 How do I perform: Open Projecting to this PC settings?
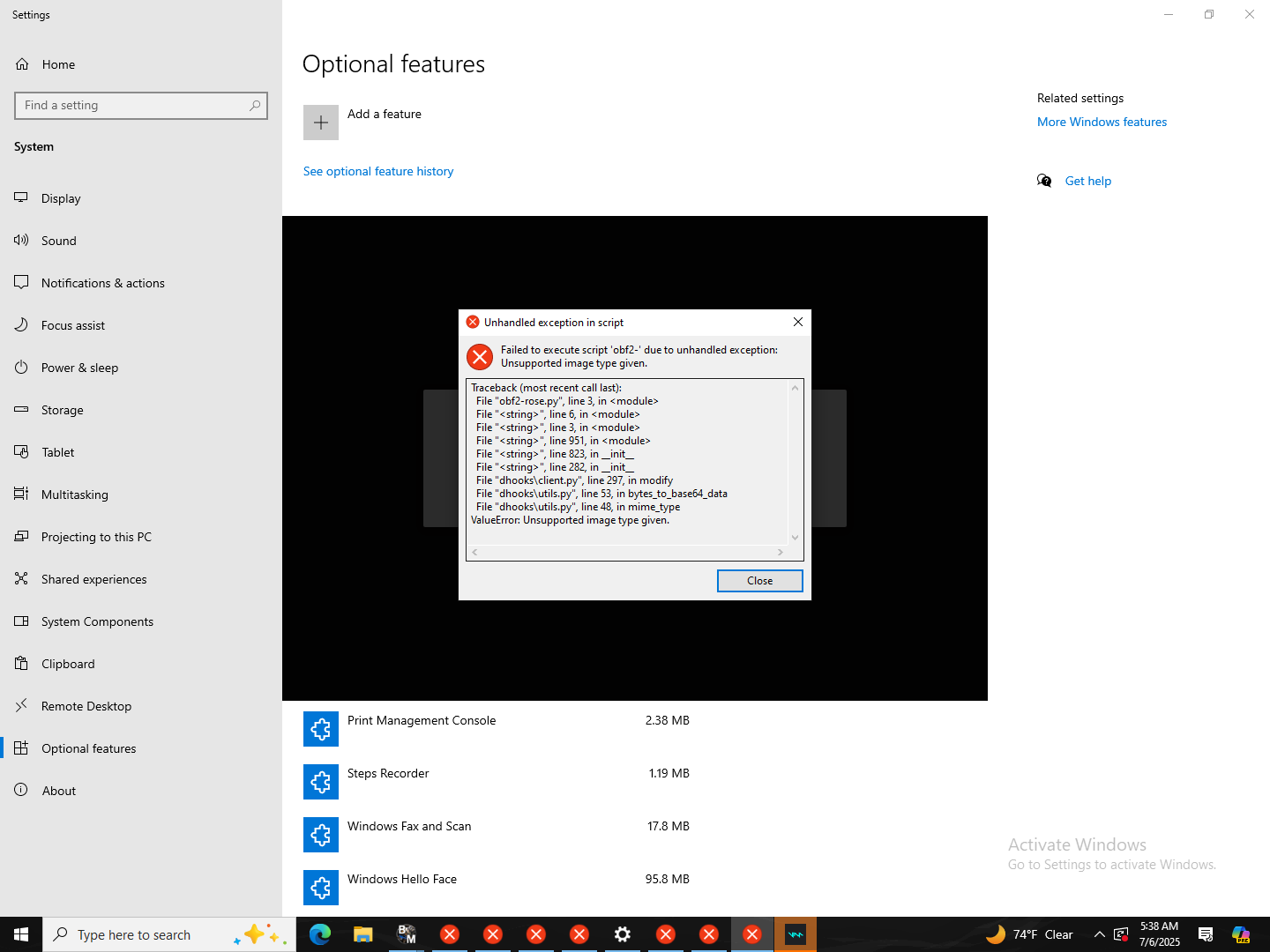coord(141,537)
